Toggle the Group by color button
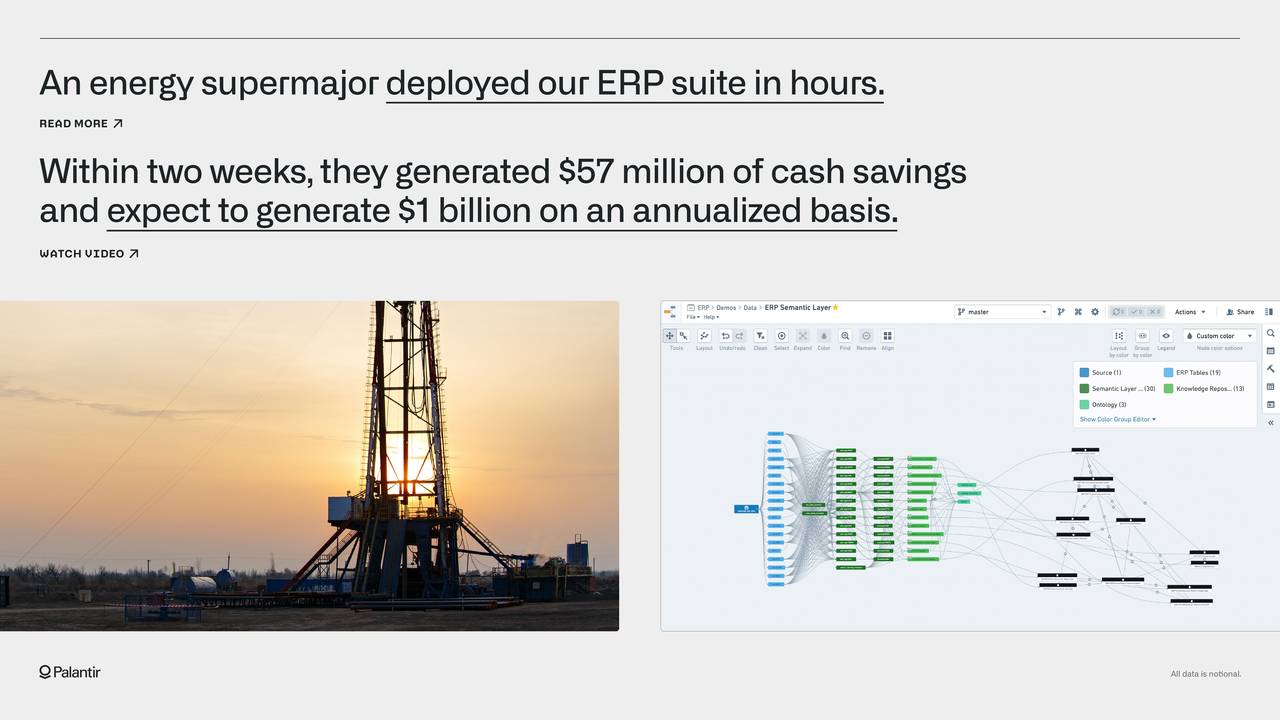This screenshot has width=1280, height=720. click(x=1142, y=336)
